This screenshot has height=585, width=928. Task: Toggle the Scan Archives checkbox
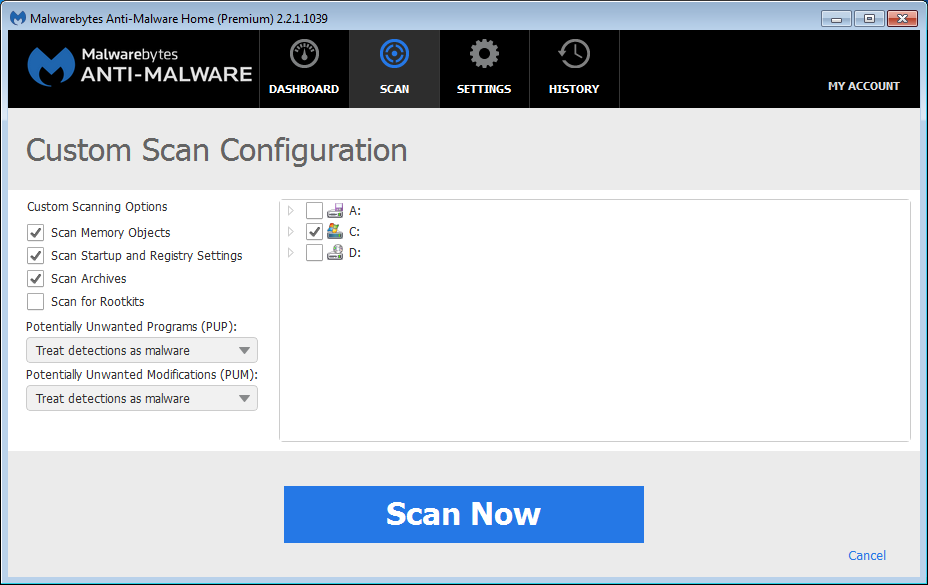(x=36, y=278)
